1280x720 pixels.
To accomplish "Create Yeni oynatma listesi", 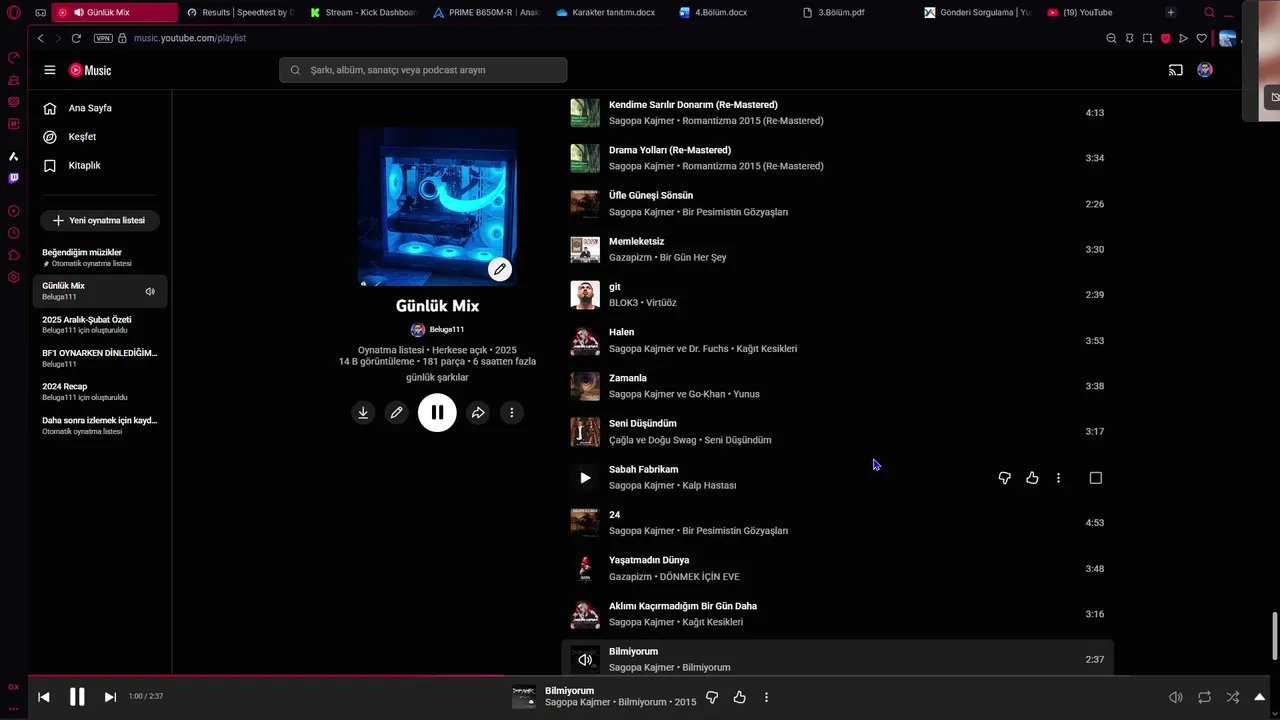I will click(100, 220).
